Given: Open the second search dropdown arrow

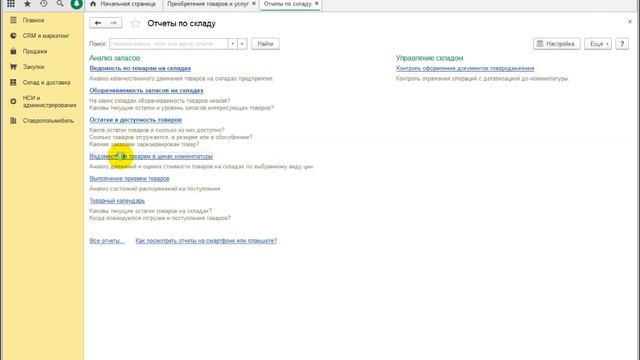Looking at the screenshot, I should tap(242, 44).
